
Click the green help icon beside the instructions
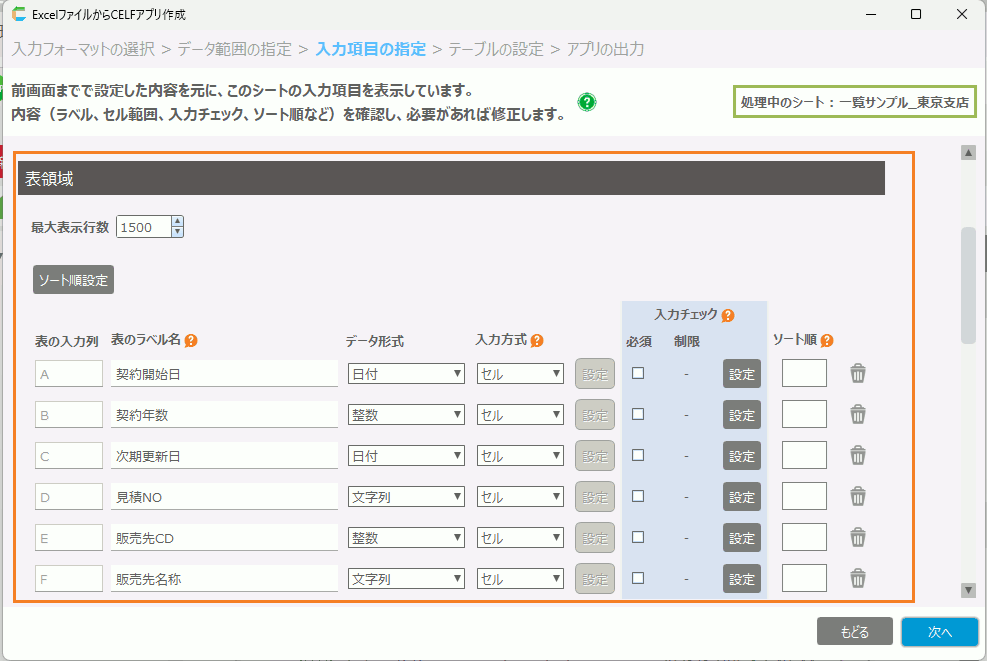click(x=587, y=102)
